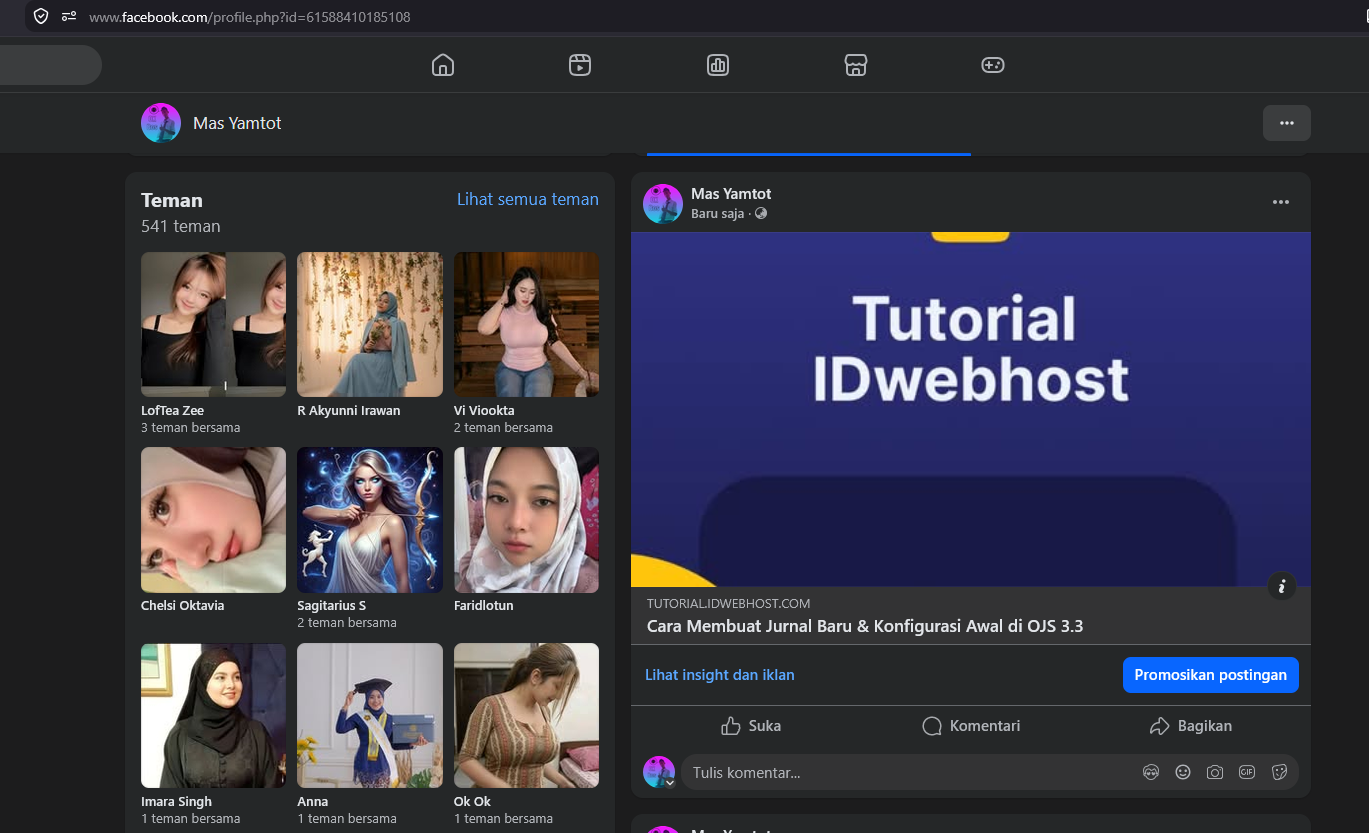Click the 'Promosikan postingan' button
Screen dimensions: 1369x833
click(1210, 675)
